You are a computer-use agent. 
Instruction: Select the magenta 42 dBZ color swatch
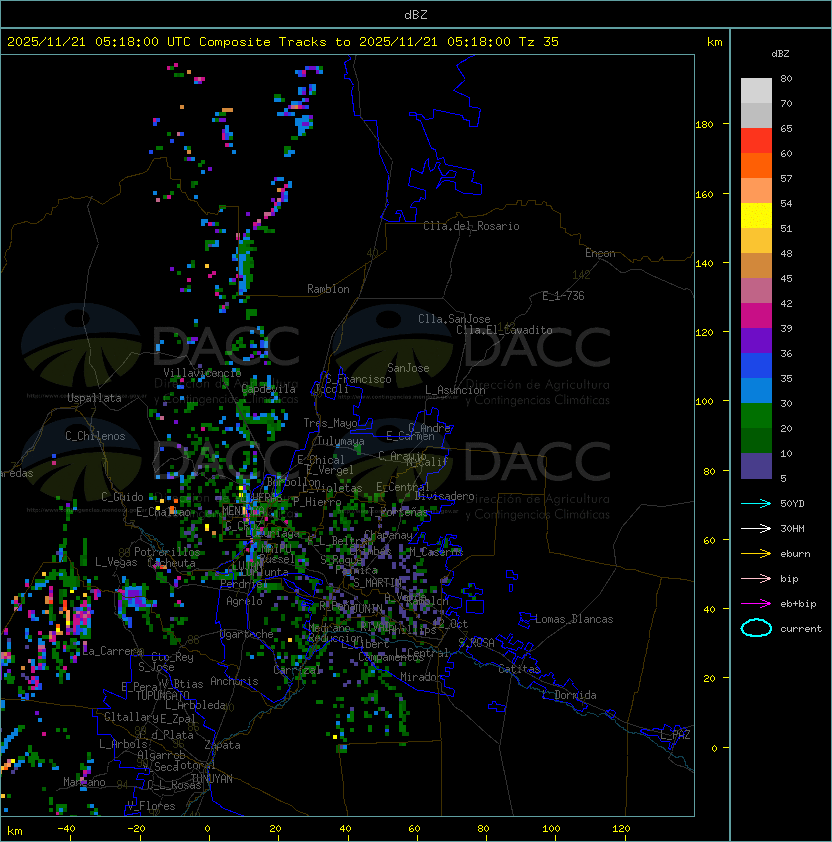coord(756,316)
